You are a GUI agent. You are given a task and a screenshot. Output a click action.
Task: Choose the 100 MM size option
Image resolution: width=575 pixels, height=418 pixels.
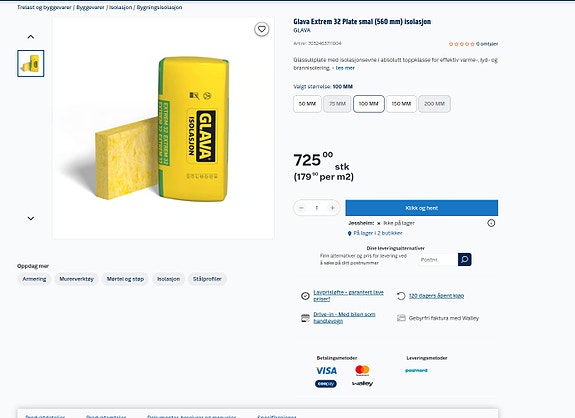click(369, 104)
